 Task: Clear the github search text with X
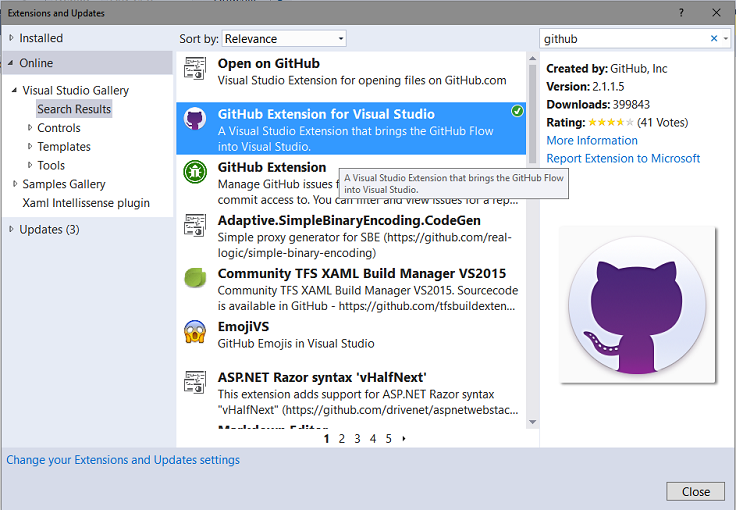click(x=714, y=38)
